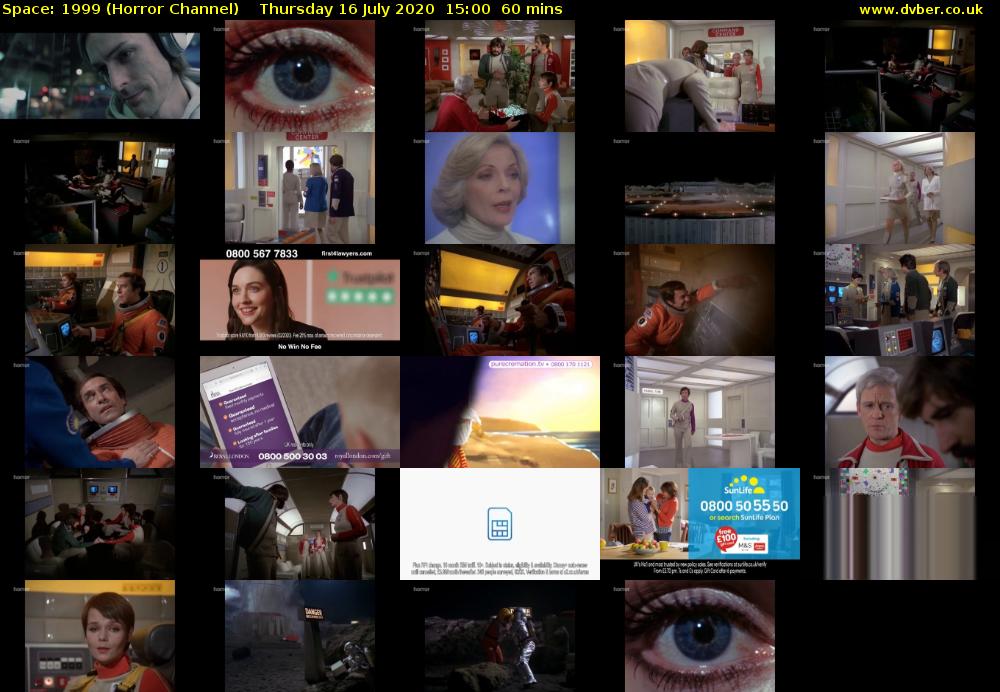Open the man walking in white corridor frame

coord(700,412)
